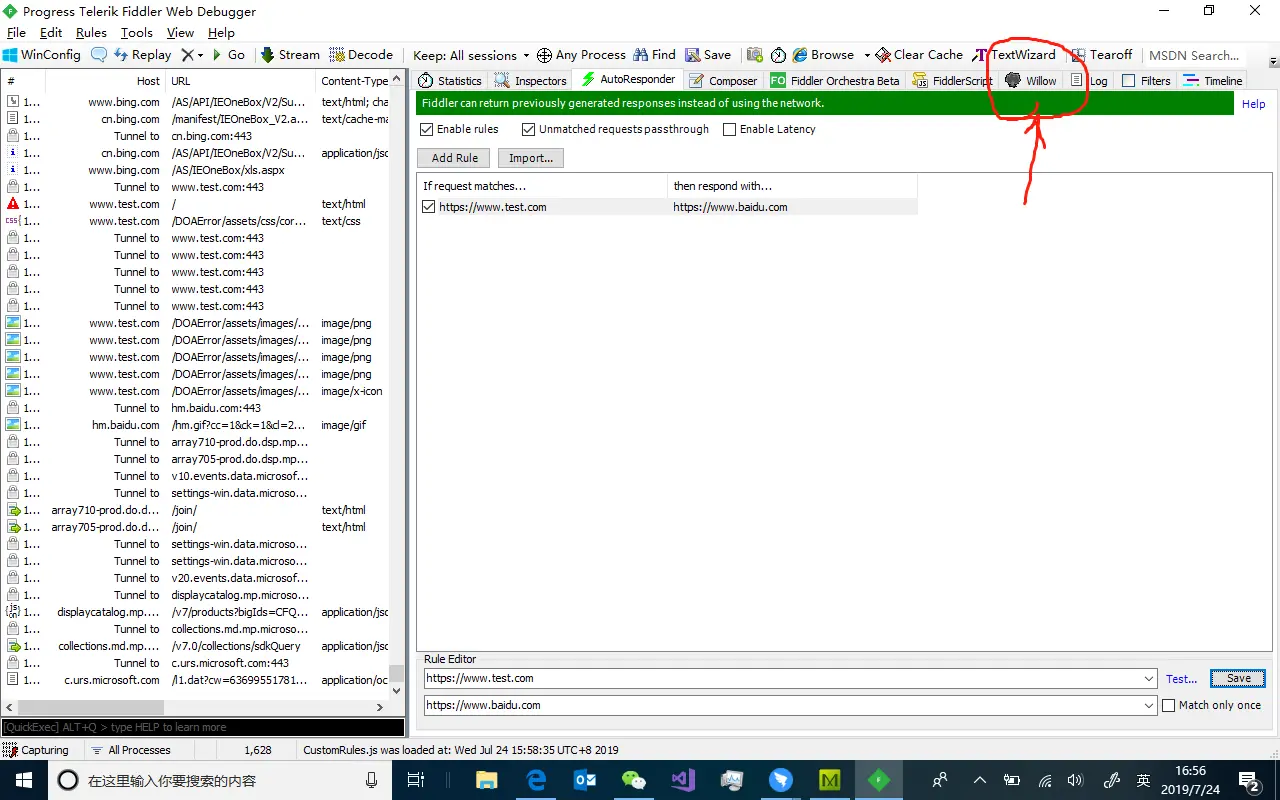Expand the response action dropdown
Image resolution: width=1280 pixels, height=800 pixels.
pyautogui.click(x=1149, y=705)
